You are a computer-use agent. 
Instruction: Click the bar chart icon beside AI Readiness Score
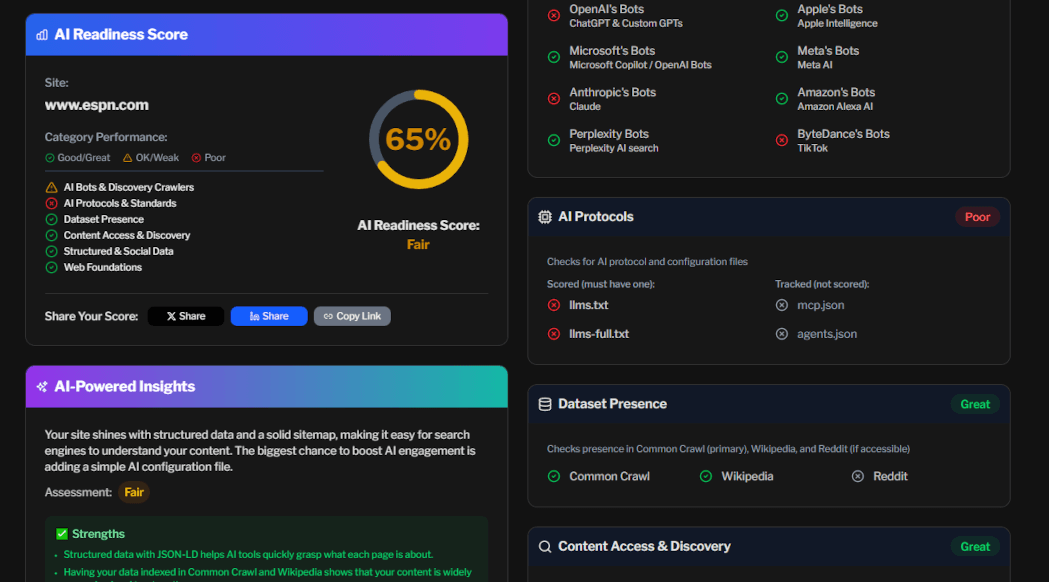pyautogui.click(x=41, y=34)
